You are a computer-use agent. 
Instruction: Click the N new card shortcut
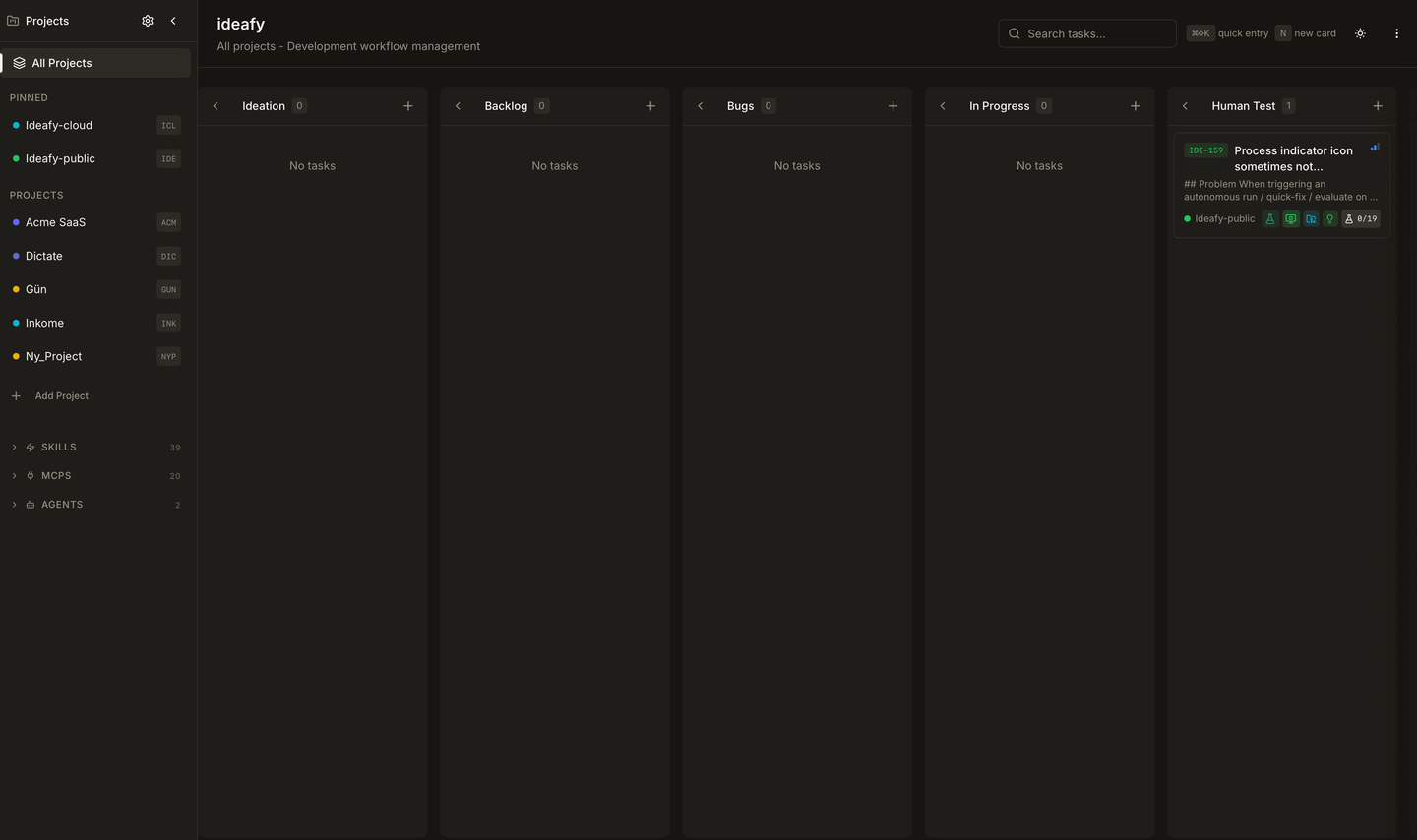click(x=1306, y=33)
